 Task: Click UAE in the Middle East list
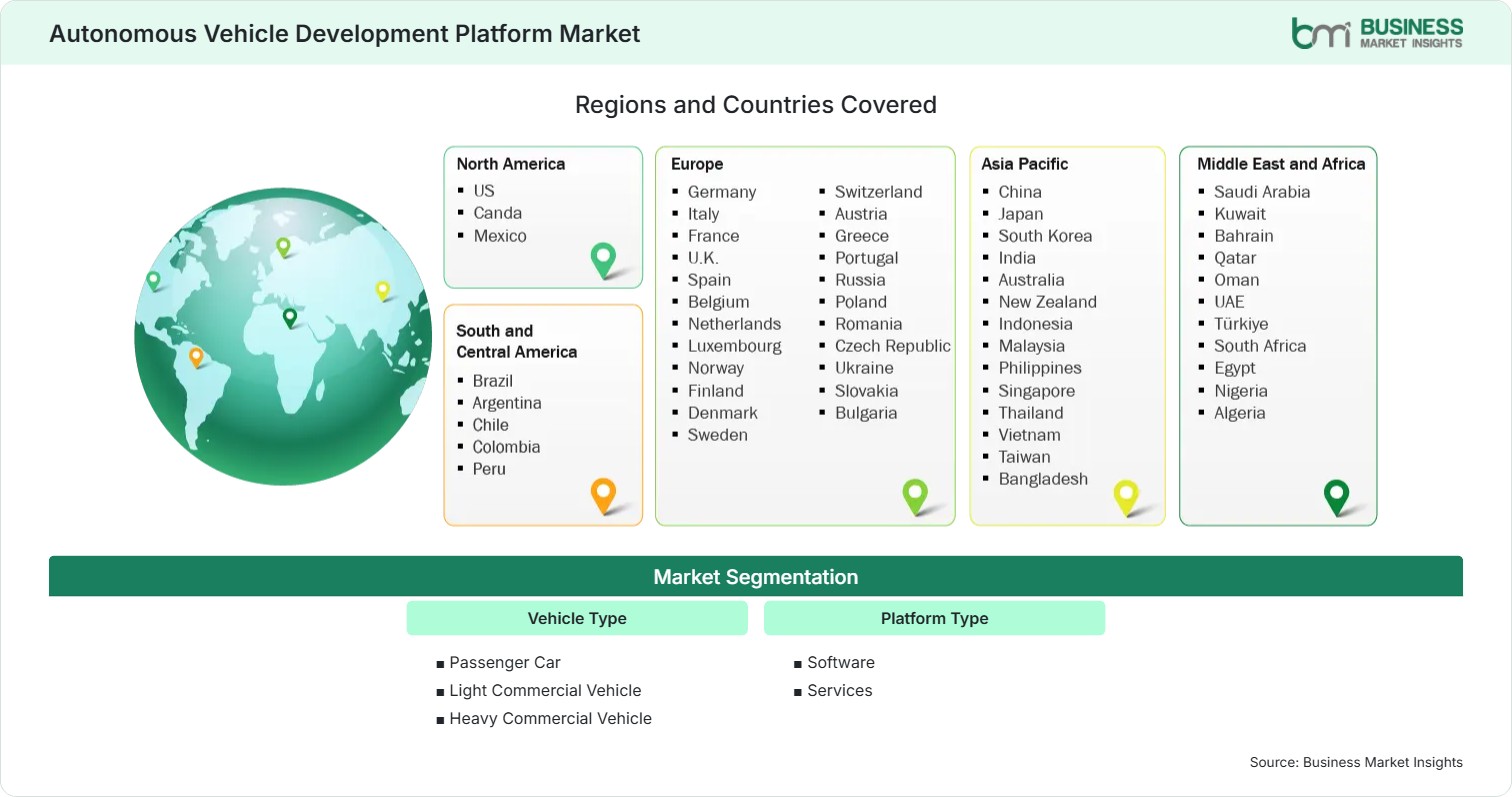pyautogui.click(x=1229, y=302)
